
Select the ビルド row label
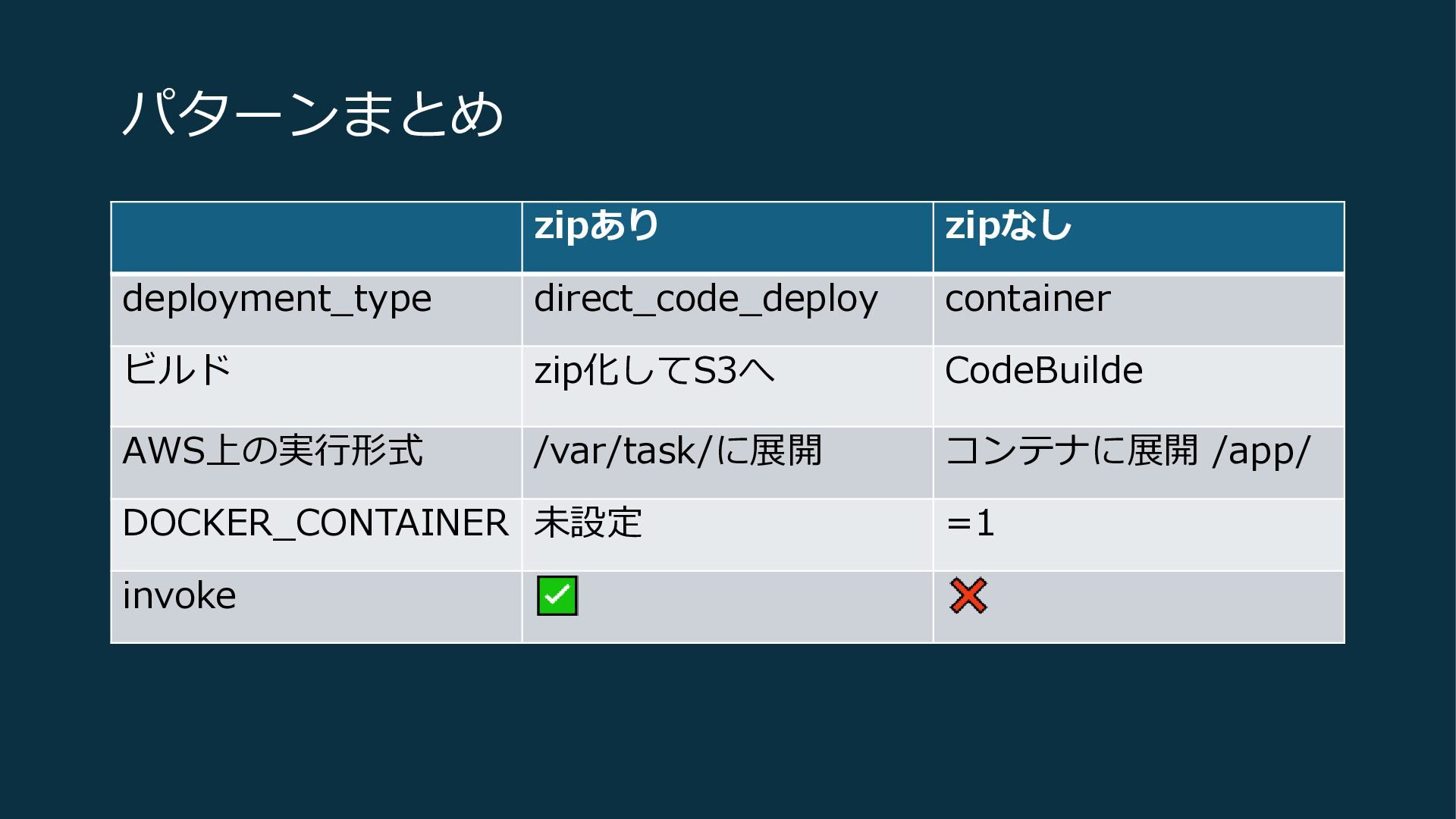point(177,371)
